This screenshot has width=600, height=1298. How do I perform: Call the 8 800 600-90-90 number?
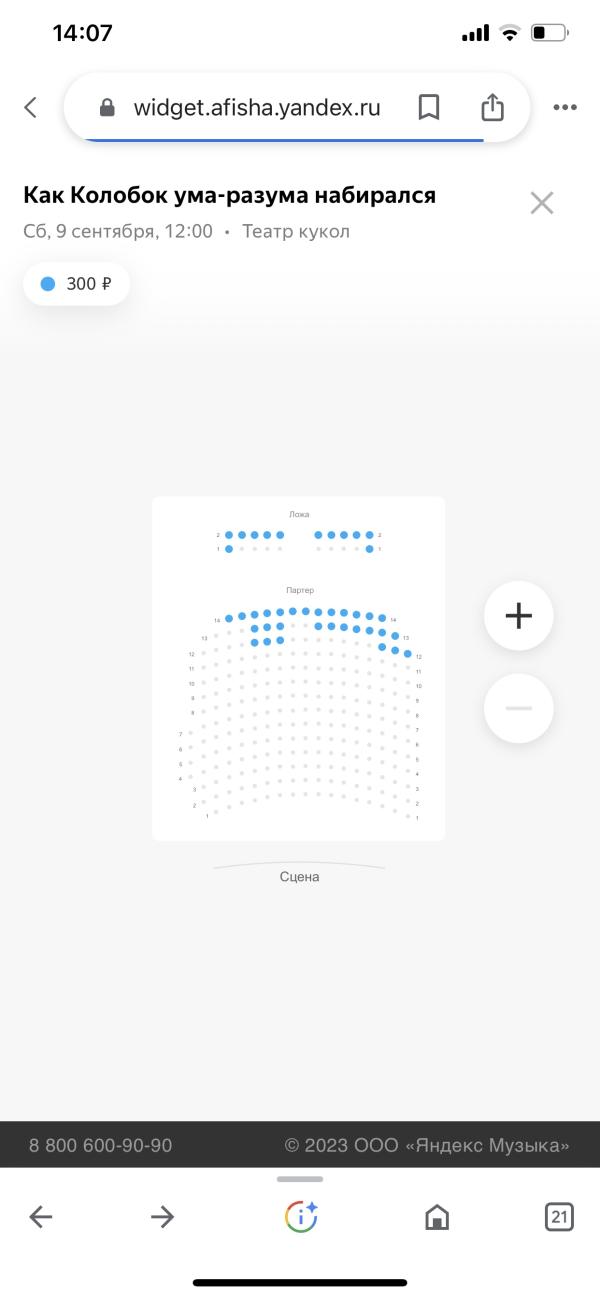(100, 1145)
